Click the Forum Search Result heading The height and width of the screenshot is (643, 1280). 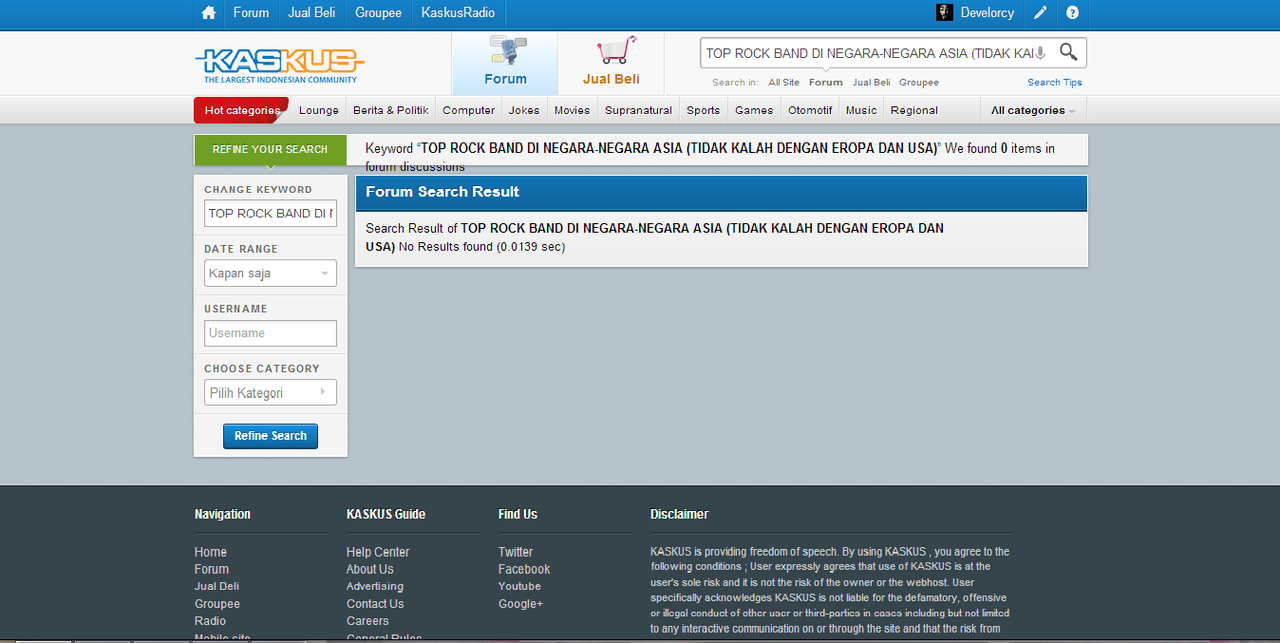click(443, 192)
